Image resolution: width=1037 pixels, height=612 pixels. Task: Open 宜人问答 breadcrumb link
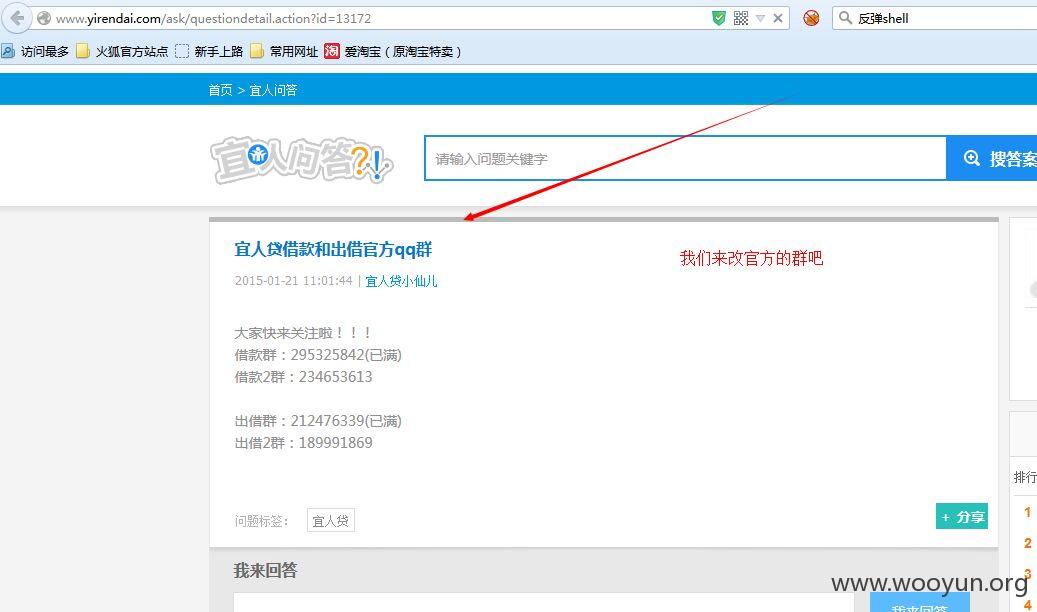273,90
